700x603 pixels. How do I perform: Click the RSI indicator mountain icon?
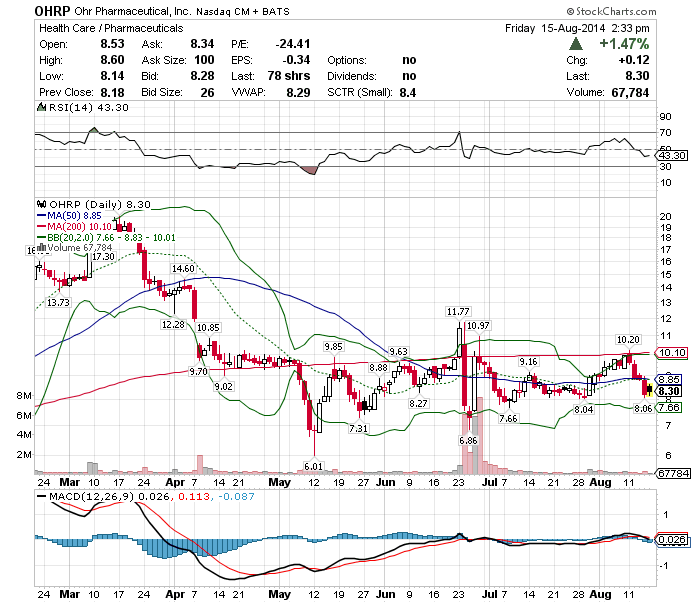(x=41, y=107)
